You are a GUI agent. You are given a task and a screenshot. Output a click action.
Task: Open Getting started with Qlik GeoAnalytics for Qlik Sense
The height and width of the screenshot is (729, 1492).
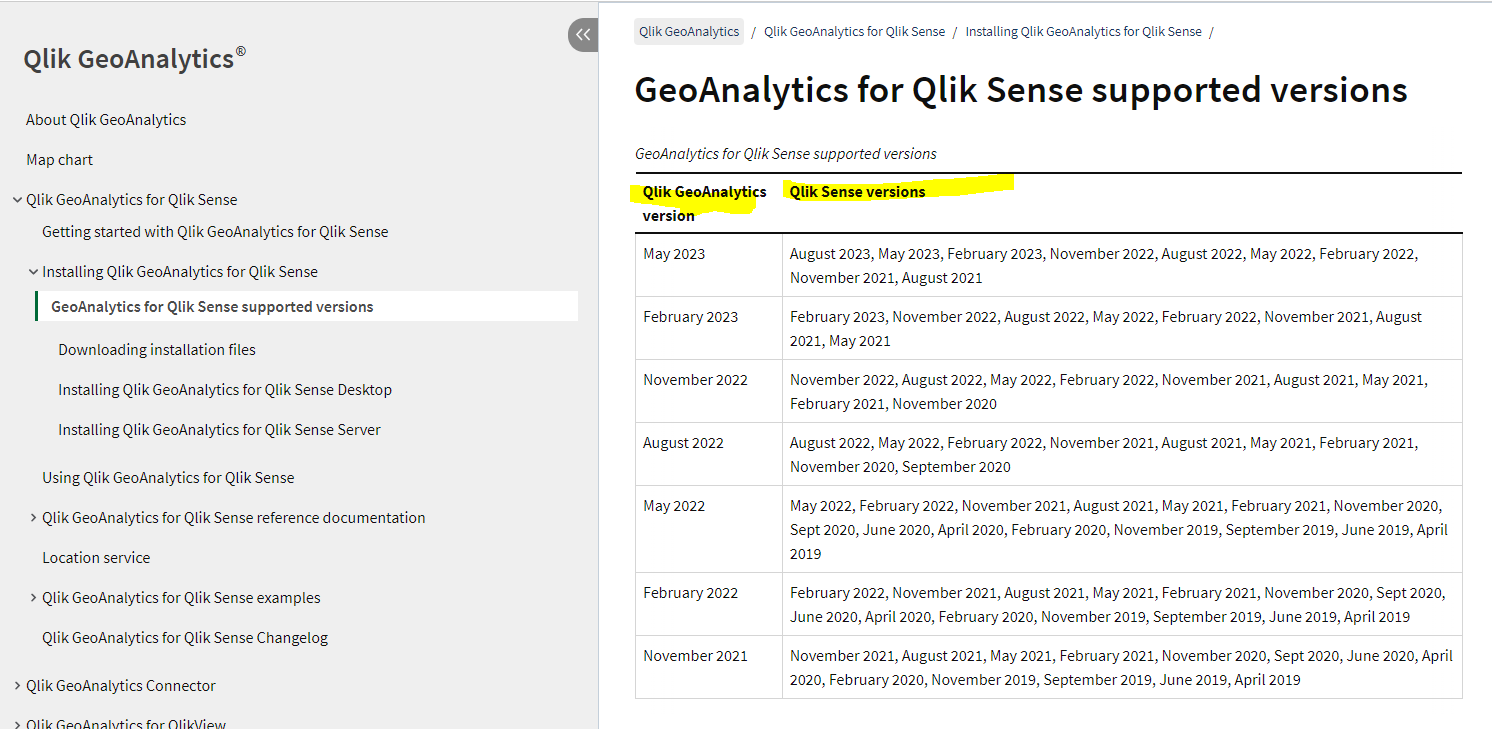[215, 231]
